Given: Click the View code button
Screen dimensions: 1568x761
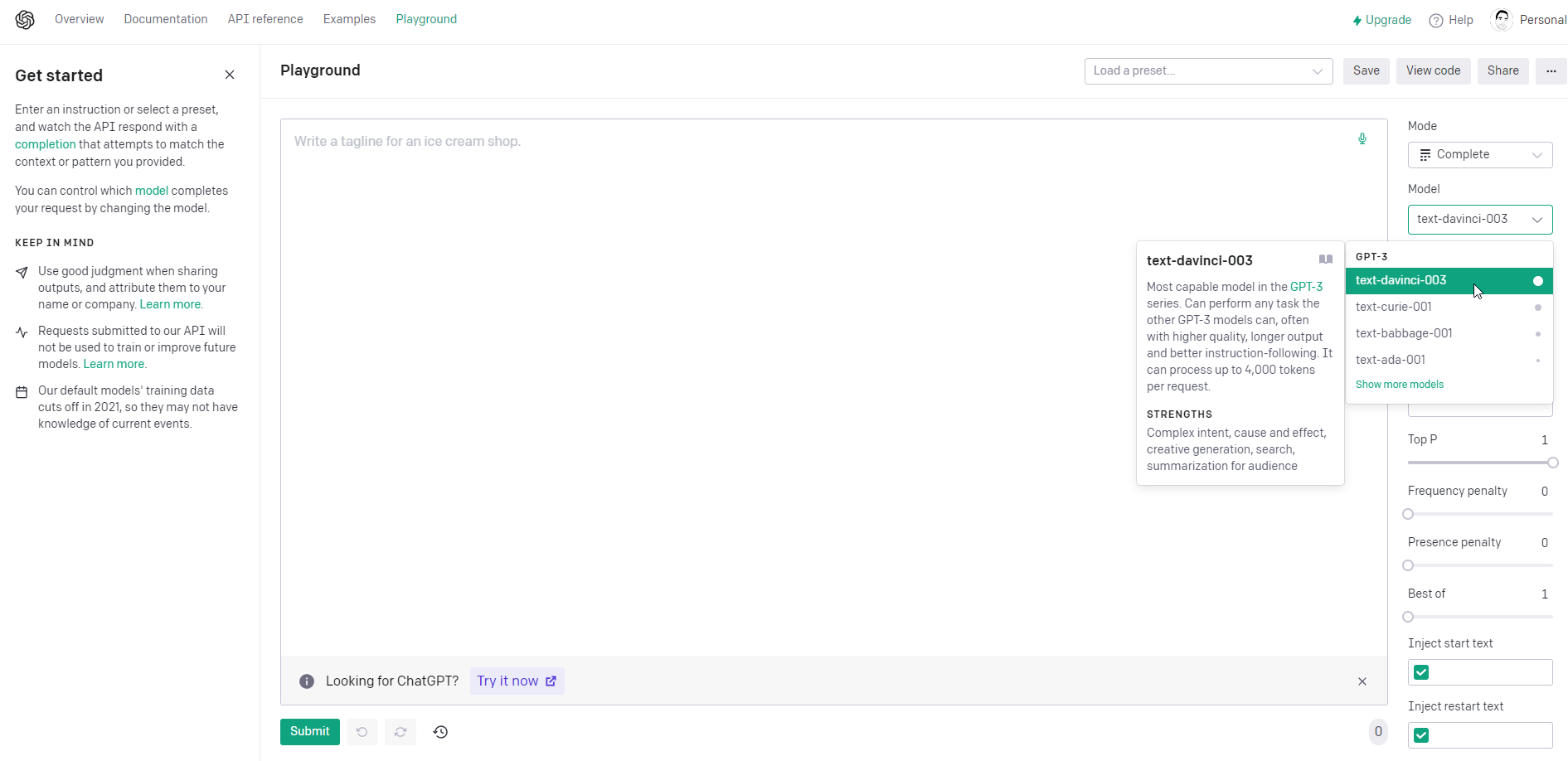Looking at the screenshot, I should tap(1434, 71).
